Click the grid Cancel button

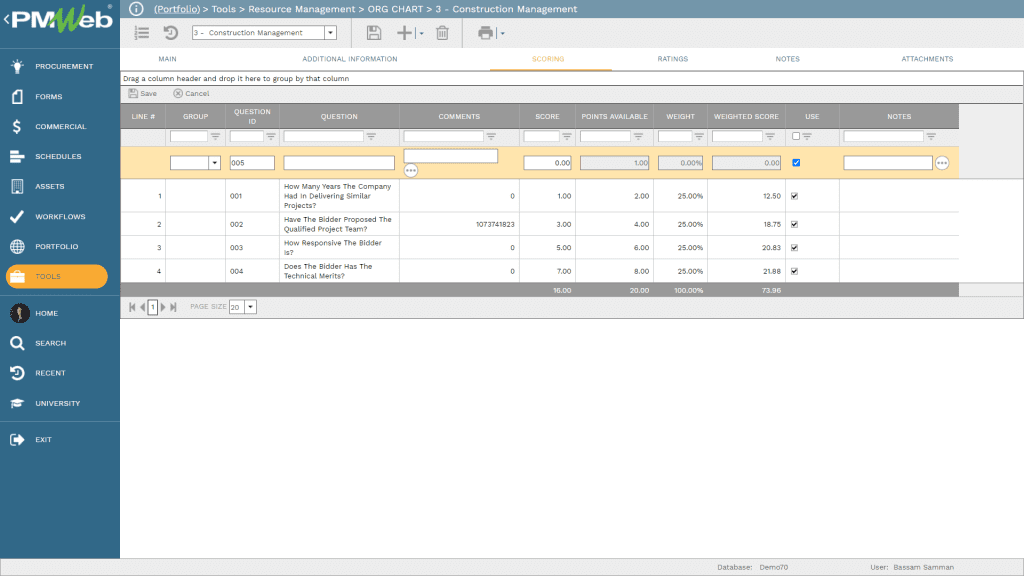[191, 93]
